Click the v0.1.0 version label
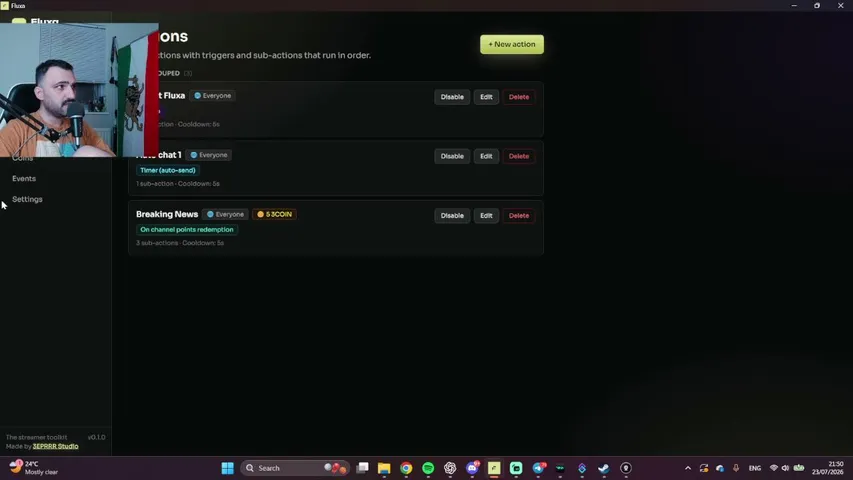This screenshot has width=853, height=480. pyautogui.click(x=96, y=437)
